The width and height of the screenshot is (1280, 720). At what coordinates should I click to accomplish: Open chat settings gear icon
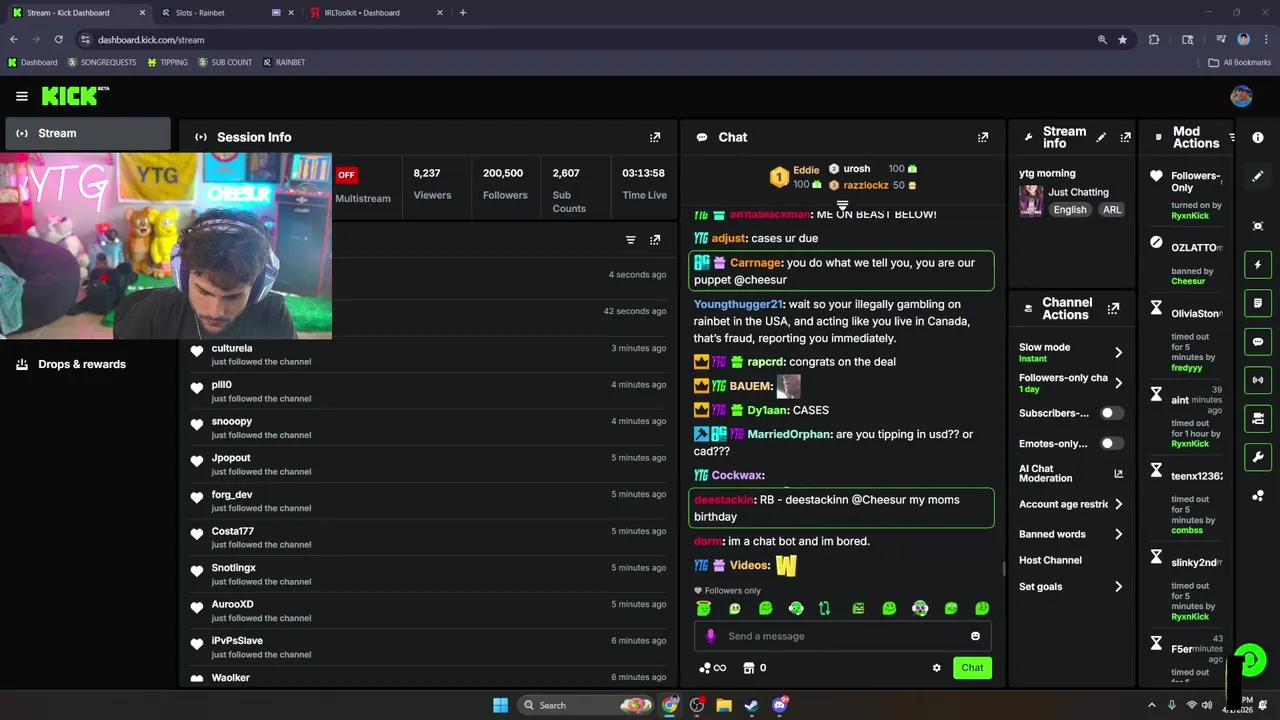coord(936,668)
